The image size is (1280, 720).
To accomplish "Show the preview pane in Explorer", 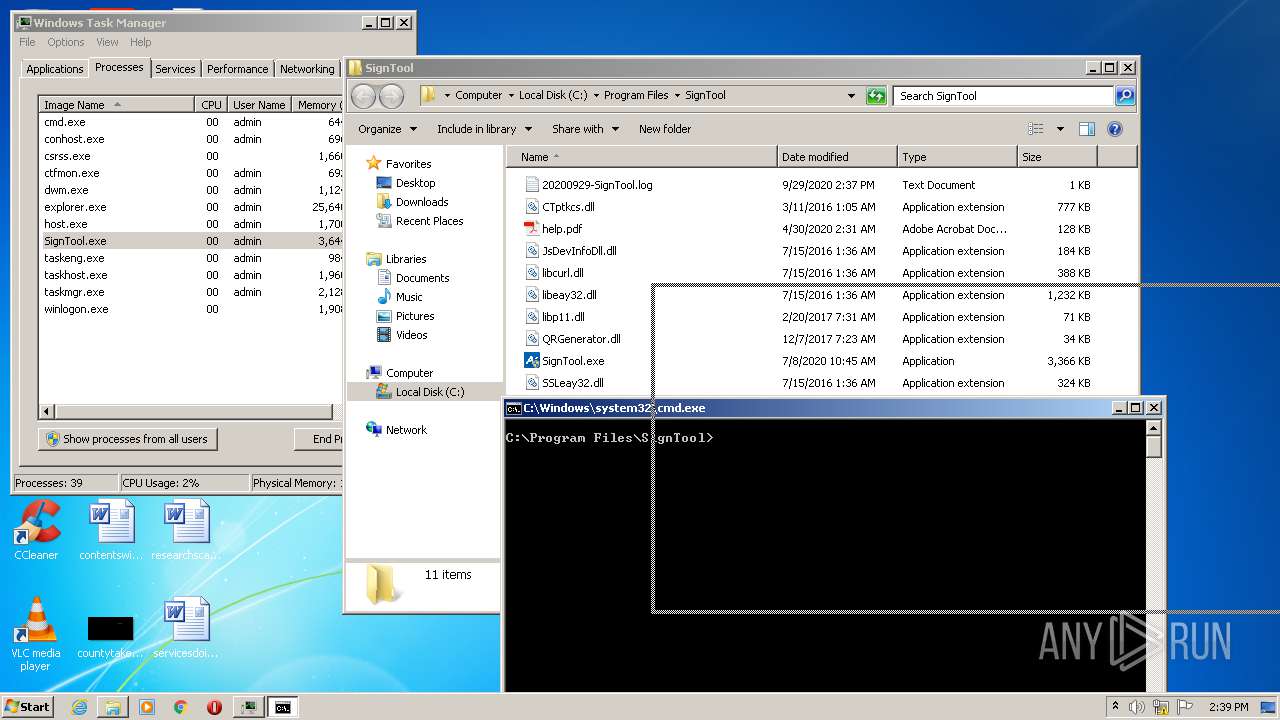I will 1087,129.
